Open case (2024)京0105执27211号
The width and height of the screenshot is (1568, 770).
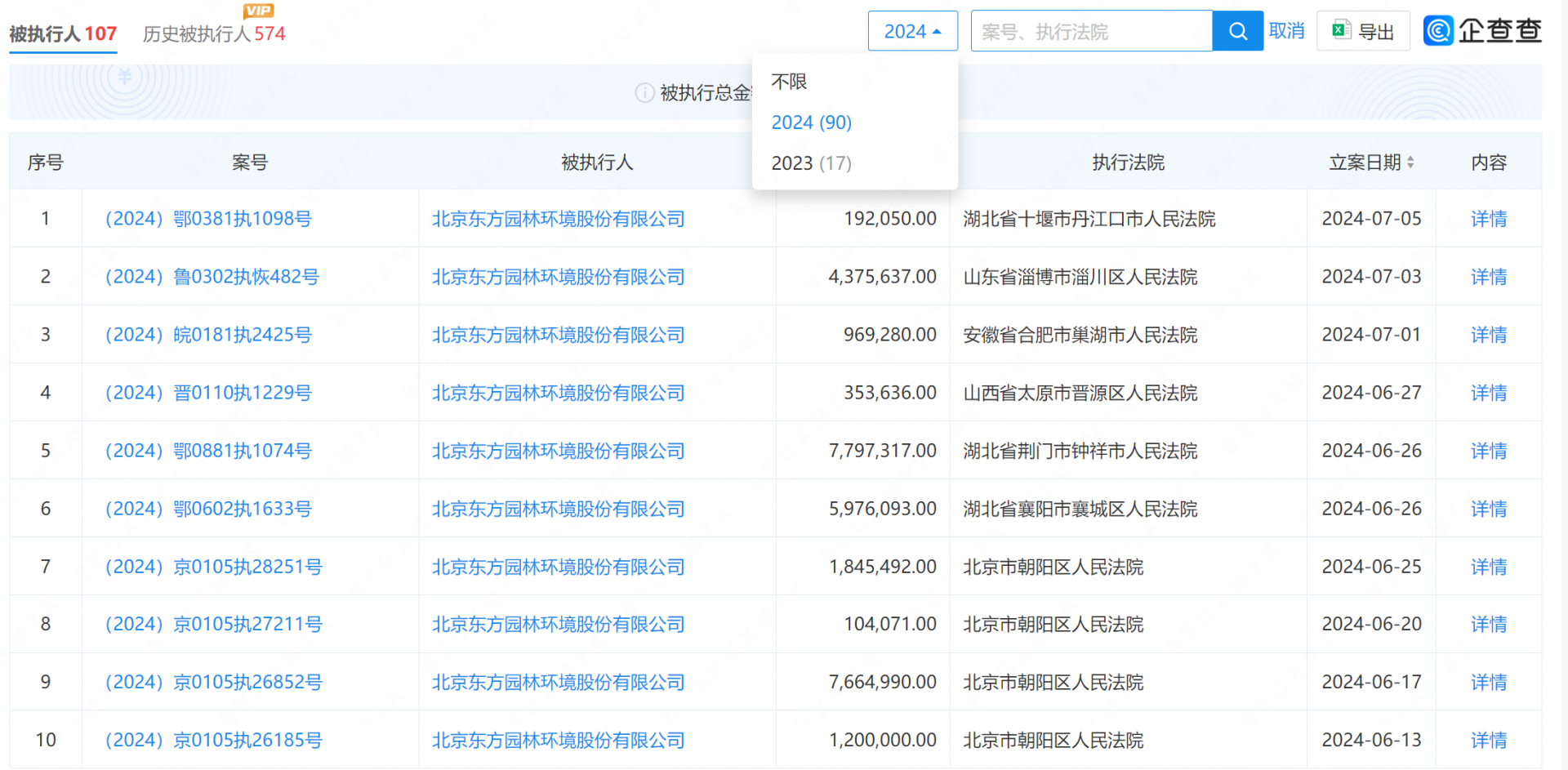pos(214,624)
